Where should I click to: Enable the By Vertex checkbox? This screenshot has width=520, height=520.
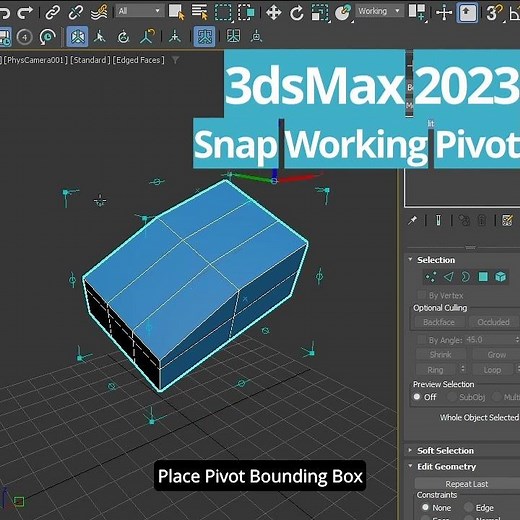click(x=422, y=295)
